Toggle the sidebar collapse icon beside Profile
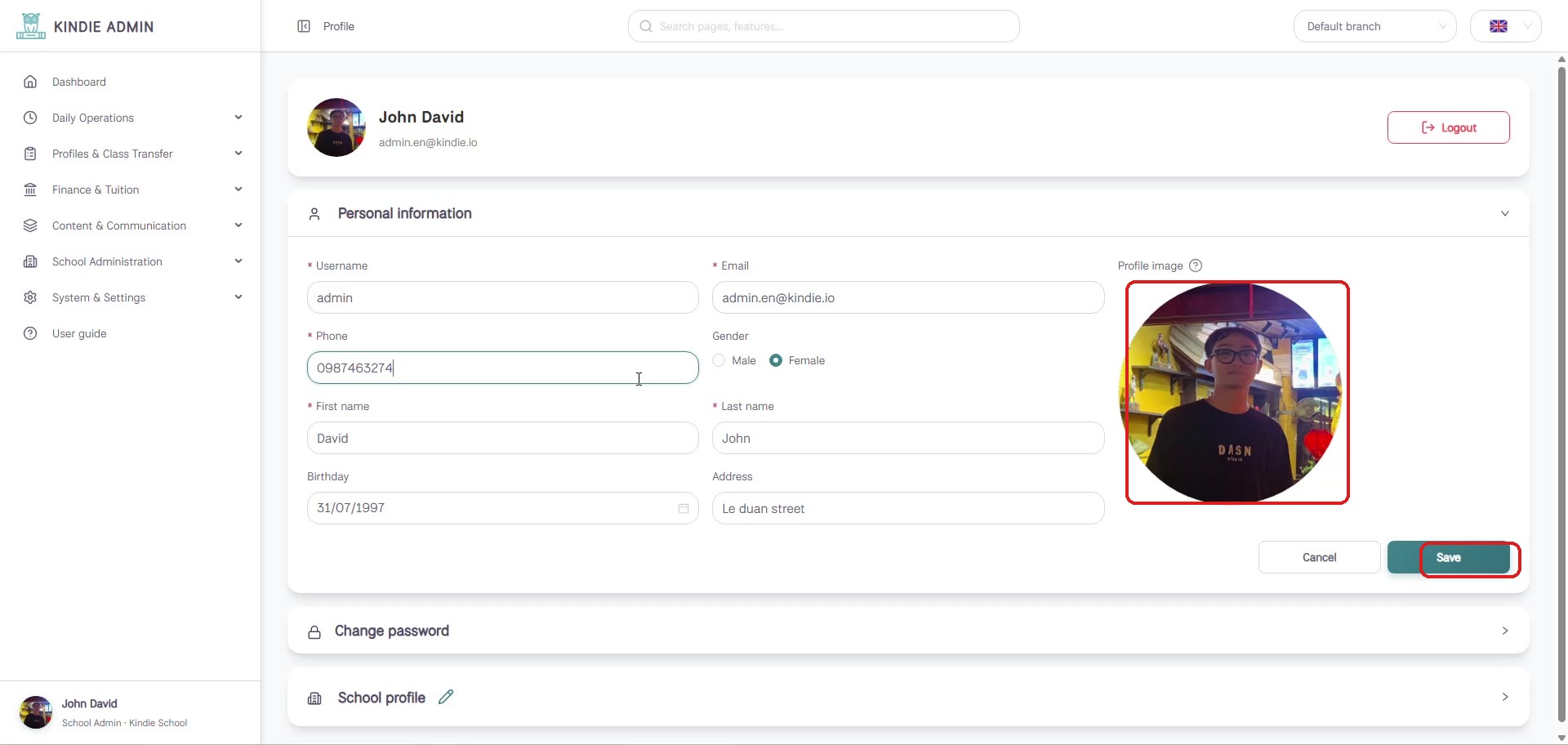This screenshot has width=1568, height=745. click(304, 26)
